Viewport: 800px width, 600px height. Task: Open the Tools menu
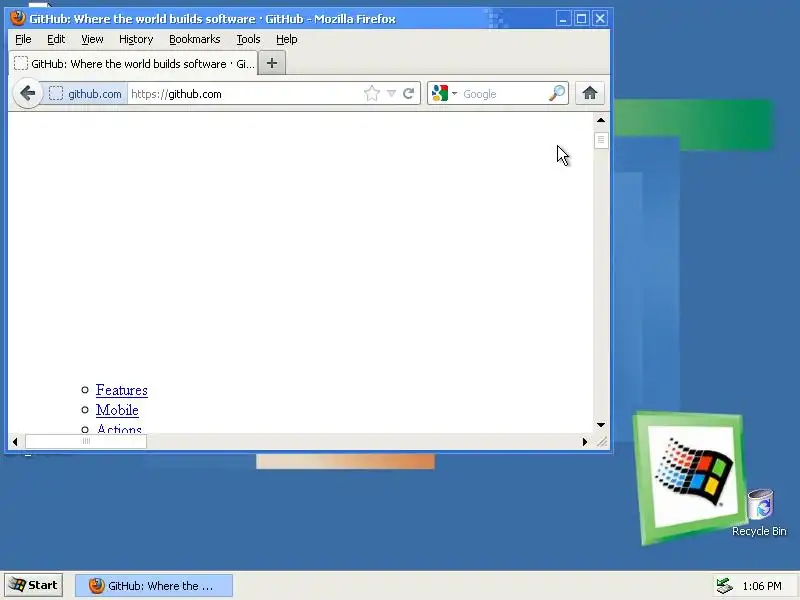coord(248,39)
